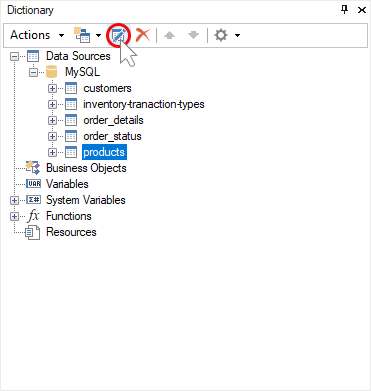
Task: Click the red Delete icon in toolbar
Action: click(x=143, y=35)
